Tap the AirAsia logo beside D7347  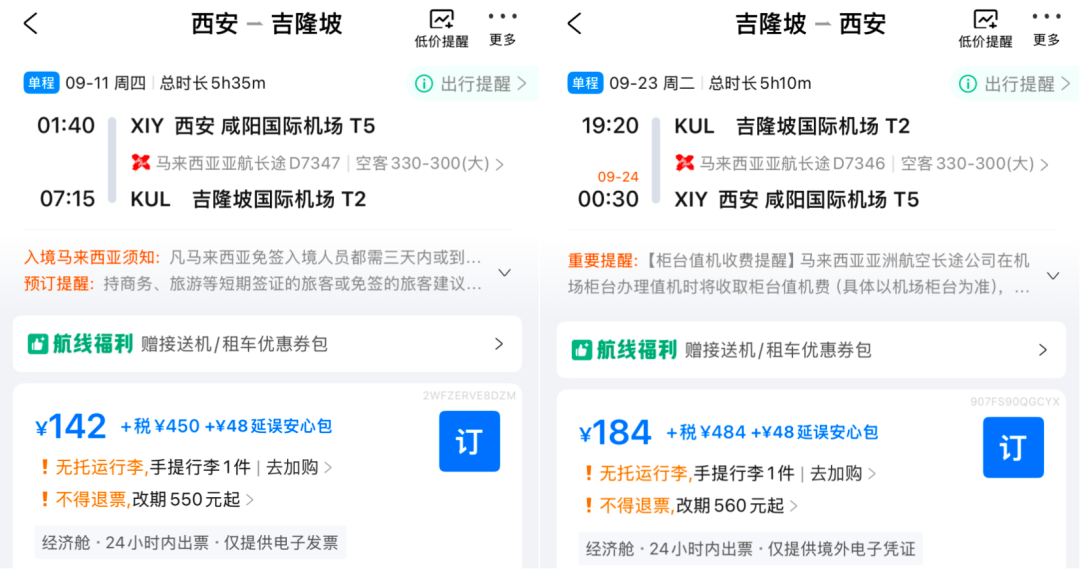point(141,163)
